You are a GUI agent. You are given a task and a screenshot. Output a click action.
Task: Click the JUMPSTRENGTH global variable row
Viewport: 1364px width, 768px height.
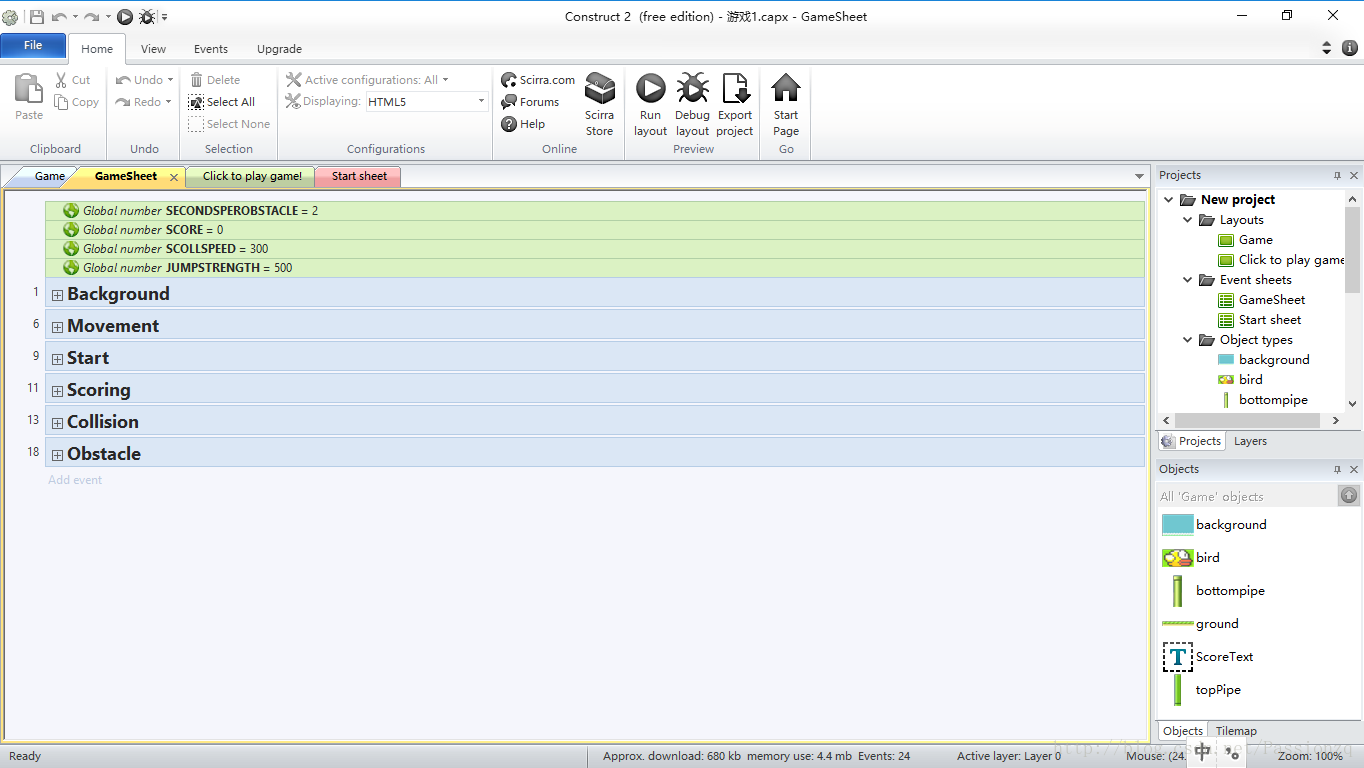click(595, 268)
